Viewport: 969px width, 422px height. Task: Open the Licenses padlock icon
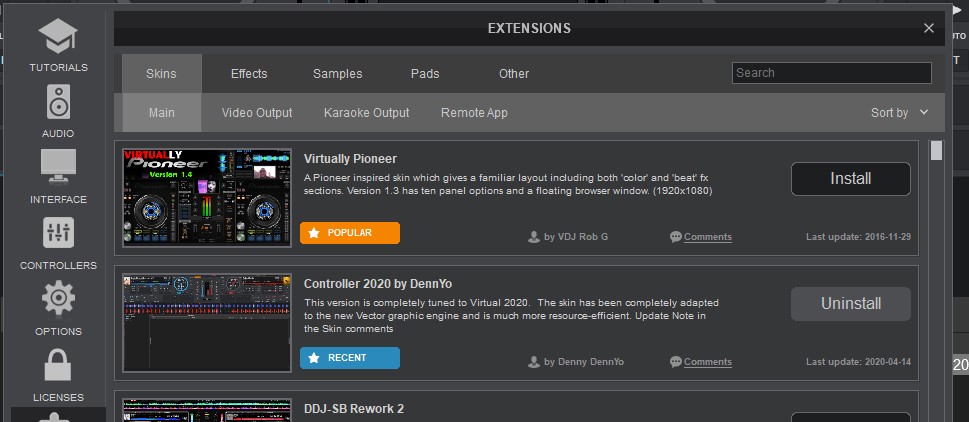coord(58,365)
